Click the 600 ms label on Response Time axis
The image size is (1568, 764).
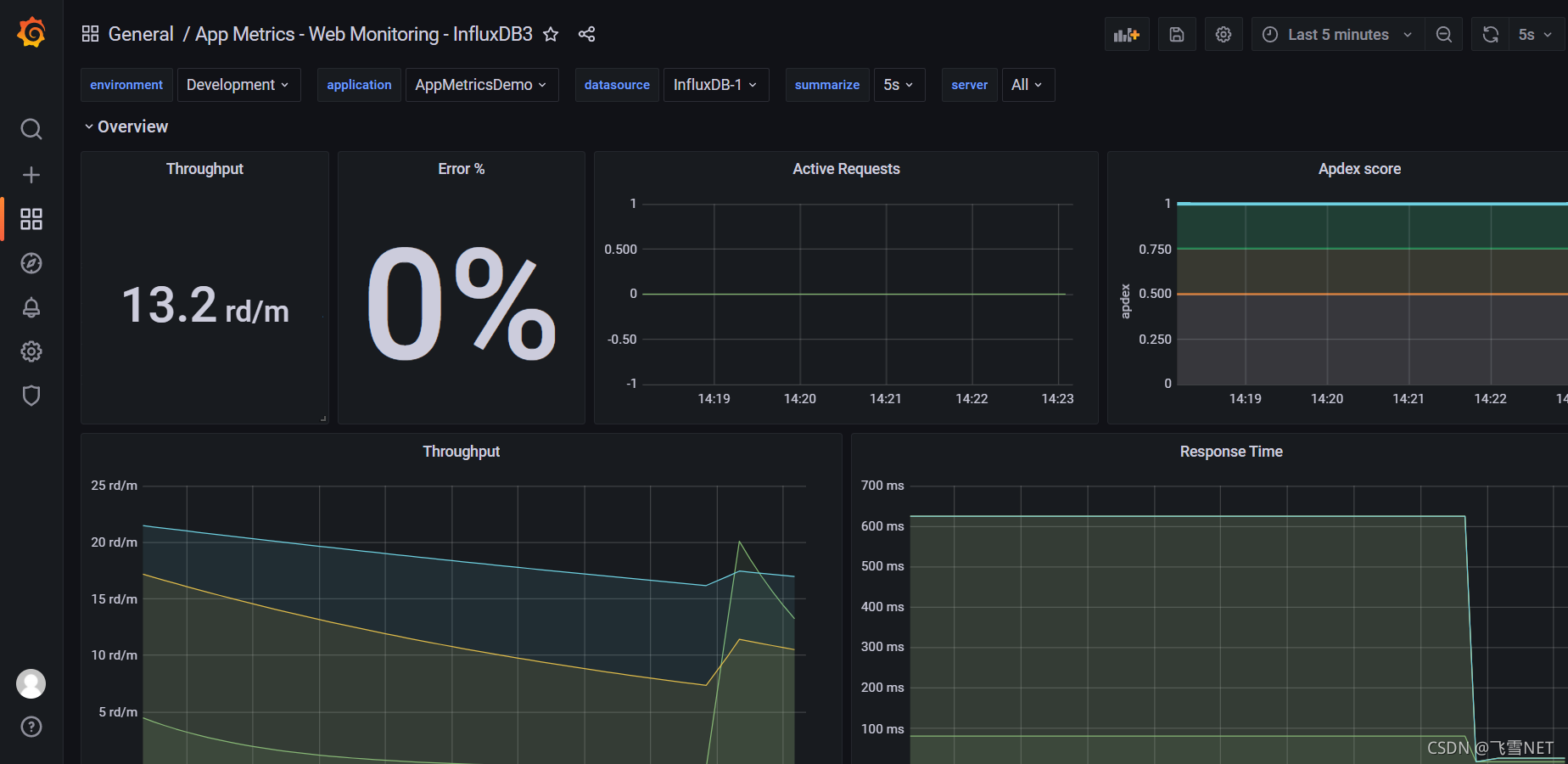[x=882, y=526]
